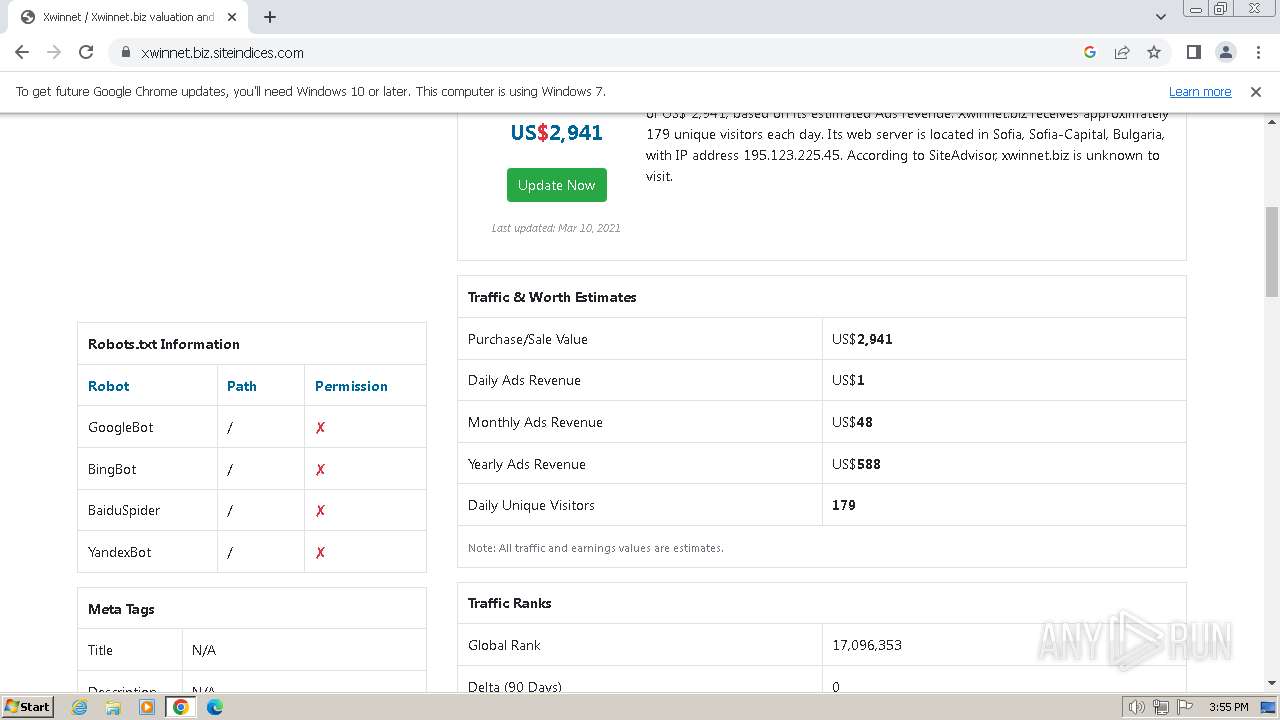Image resolution: width=1280 pixels, height=720 pixels.
Task: Sort by Path column header
Action: (242, 386)
